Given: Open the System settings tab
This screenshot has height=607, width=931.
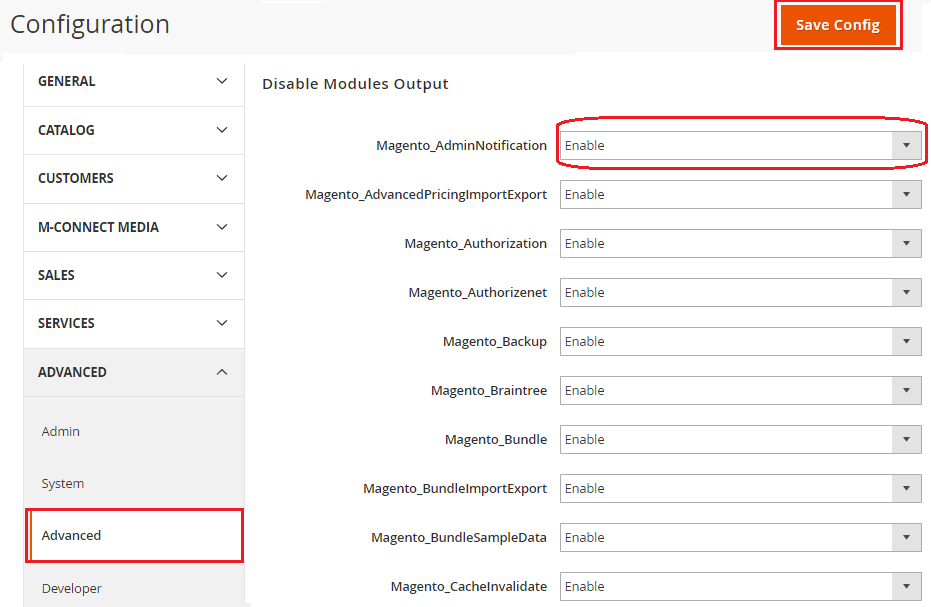Looking at the screenshot, I should tap(63, 484).
